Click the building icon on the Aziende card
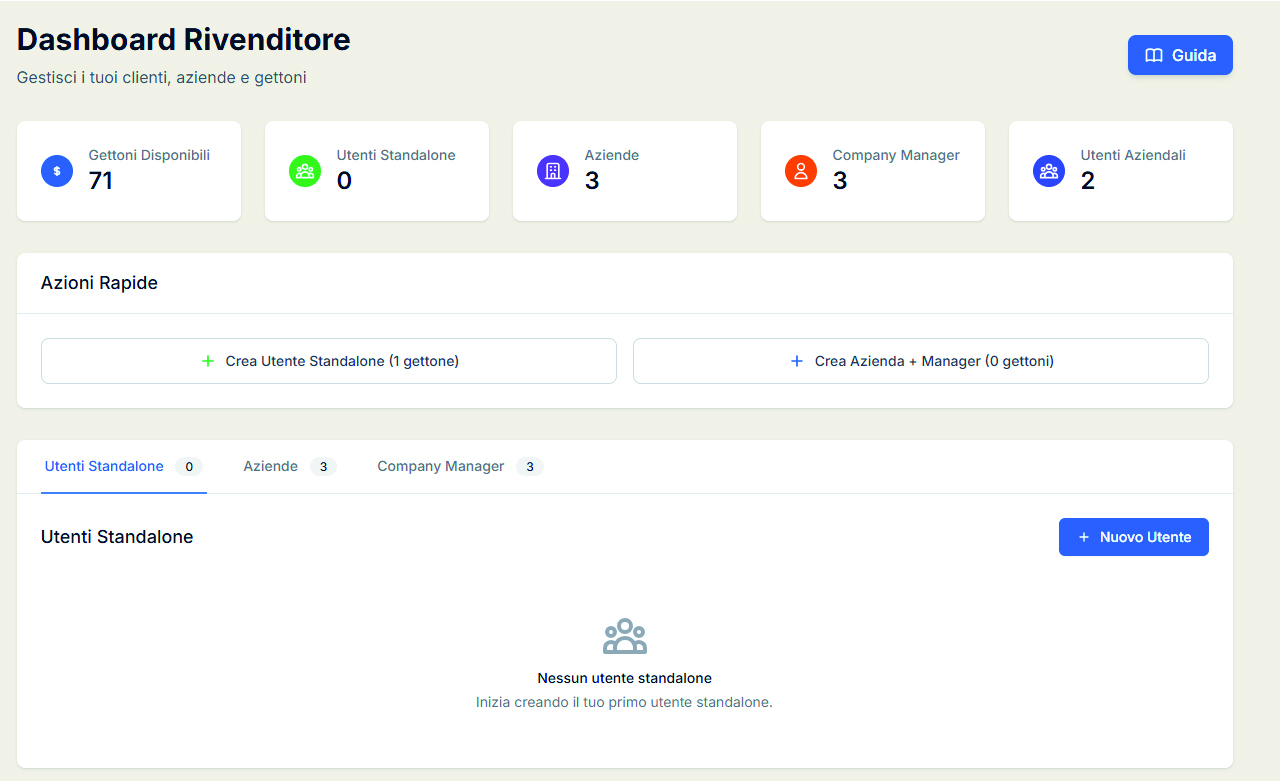The image size is (1281, 781). [553, 171]
